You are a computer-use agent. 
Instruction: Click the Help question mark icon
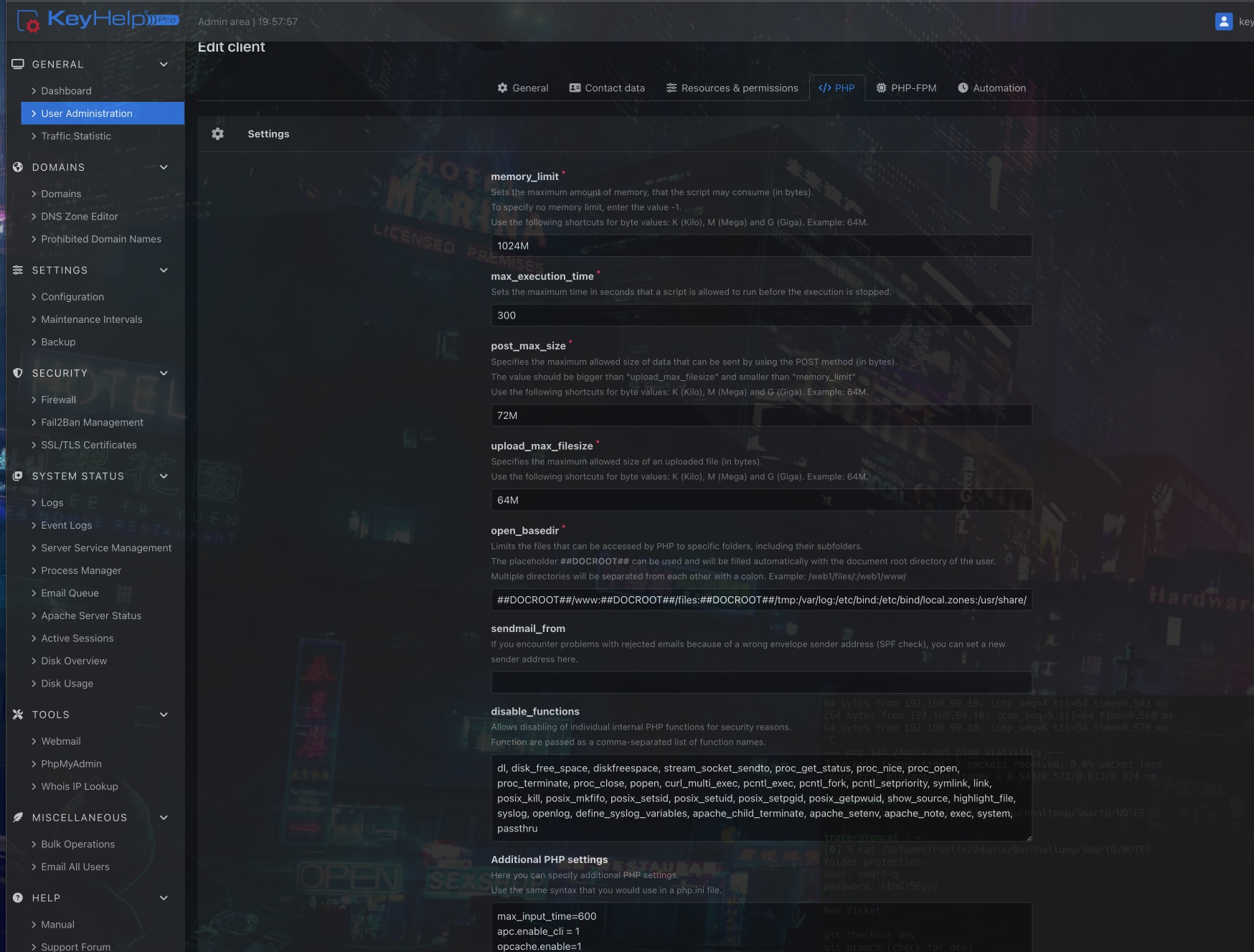(x=18, y=897)
